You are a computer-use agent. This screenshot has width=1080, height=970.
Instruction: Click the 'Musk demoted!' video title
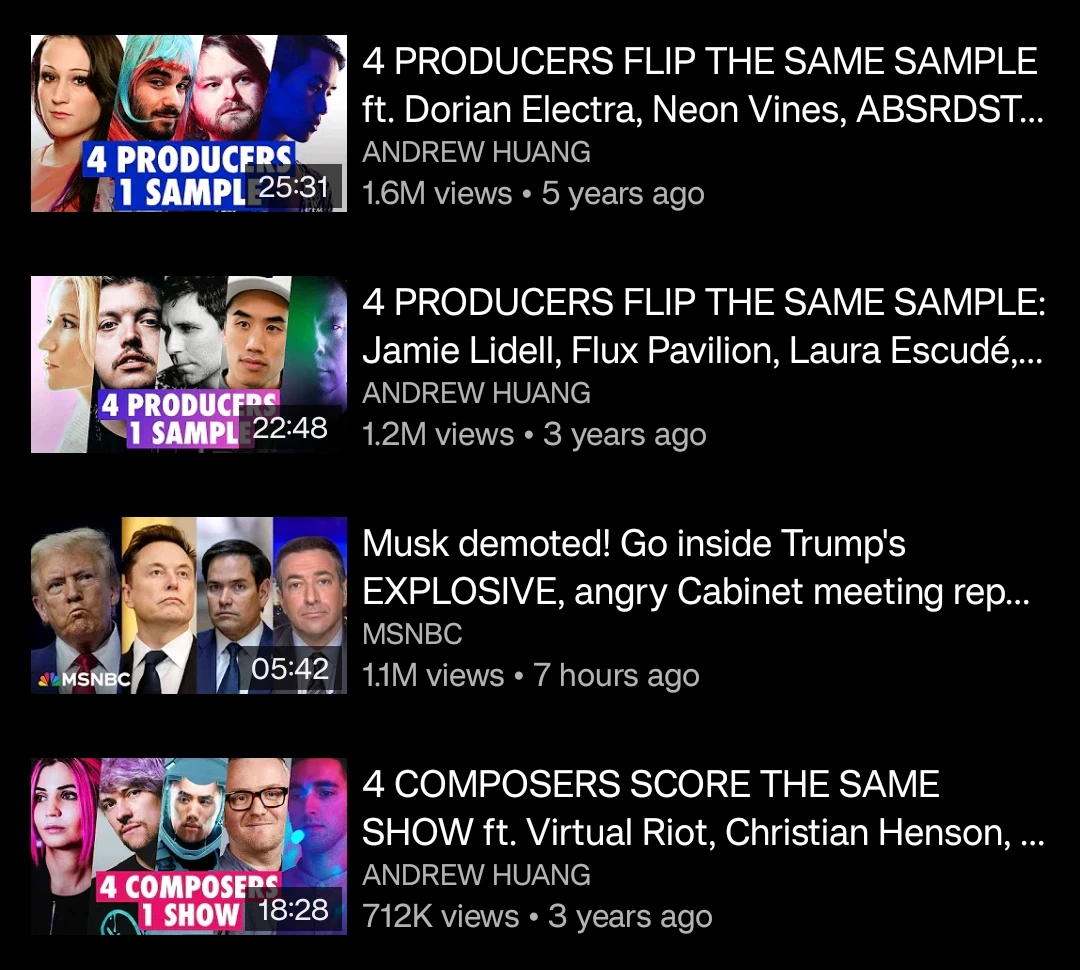(696, 568)
